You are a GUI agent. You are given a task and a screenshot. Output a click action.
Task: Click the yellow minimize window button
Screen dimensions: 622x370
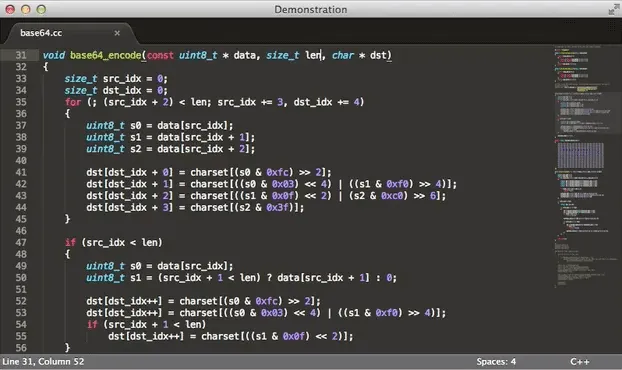(26, 9)
